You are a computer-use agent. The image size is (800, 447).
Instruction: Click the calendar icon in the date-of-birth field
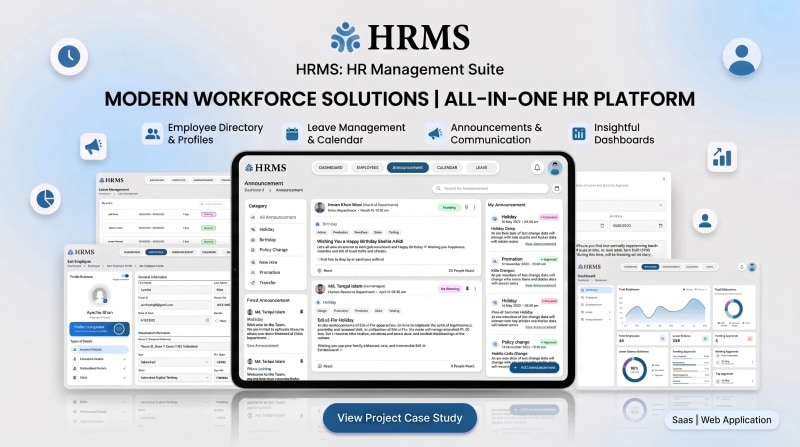tap(207, 320)
